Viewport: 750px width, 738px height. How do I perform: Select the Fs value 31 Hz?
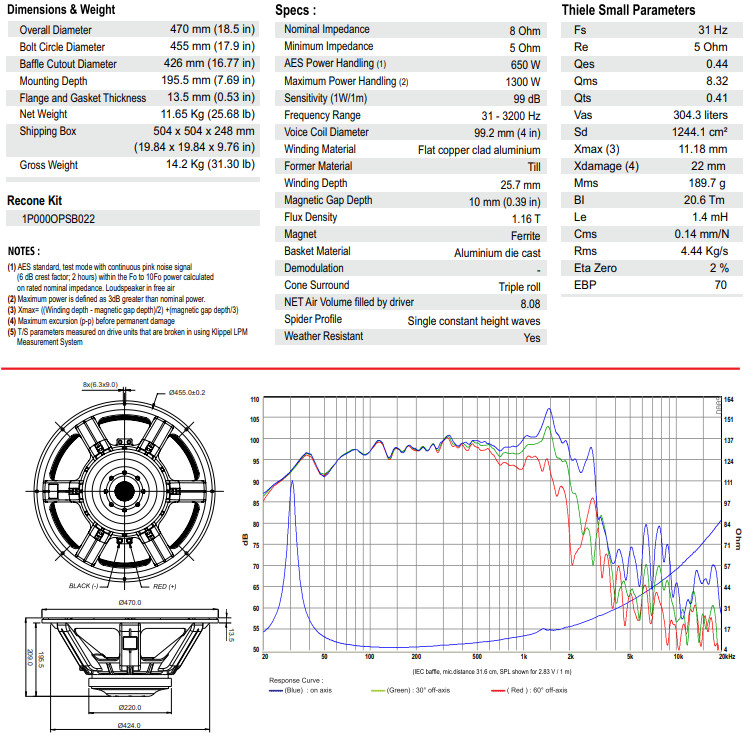coord(713,30)
